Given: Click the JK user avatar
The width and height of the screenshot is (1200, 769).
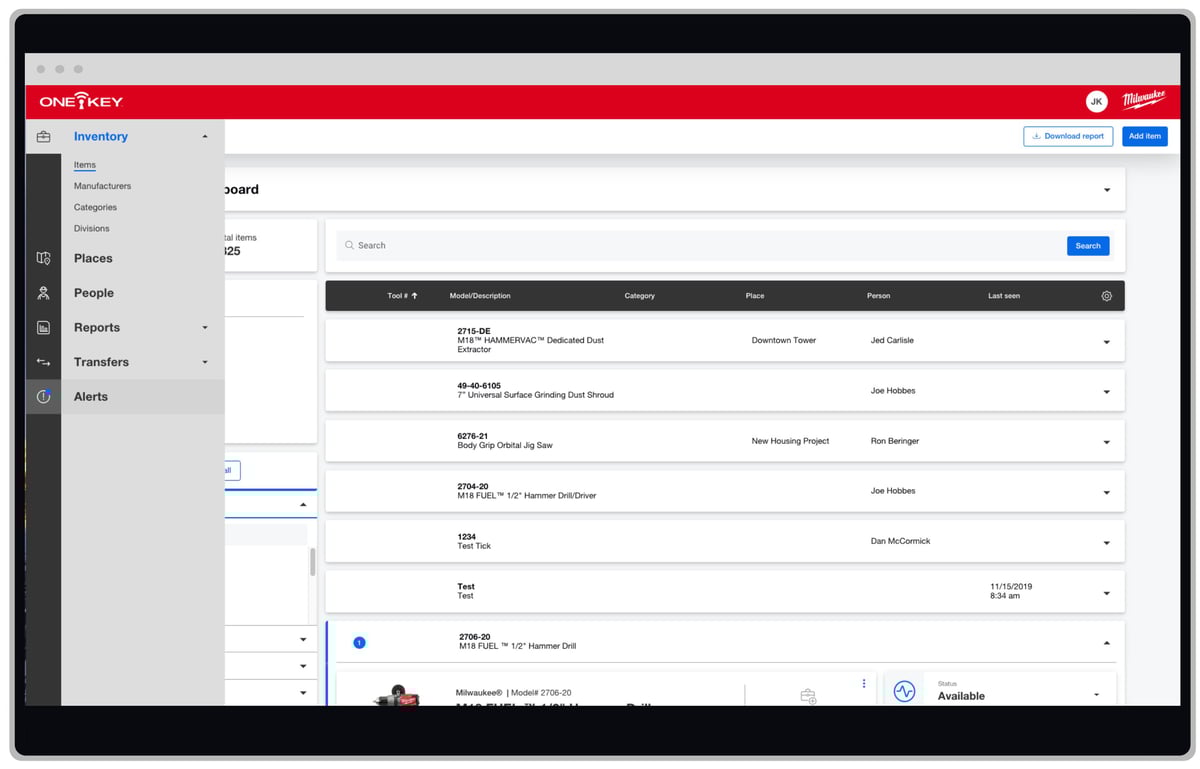Looking at the screenshot, I should click(x=1096, y=101).
